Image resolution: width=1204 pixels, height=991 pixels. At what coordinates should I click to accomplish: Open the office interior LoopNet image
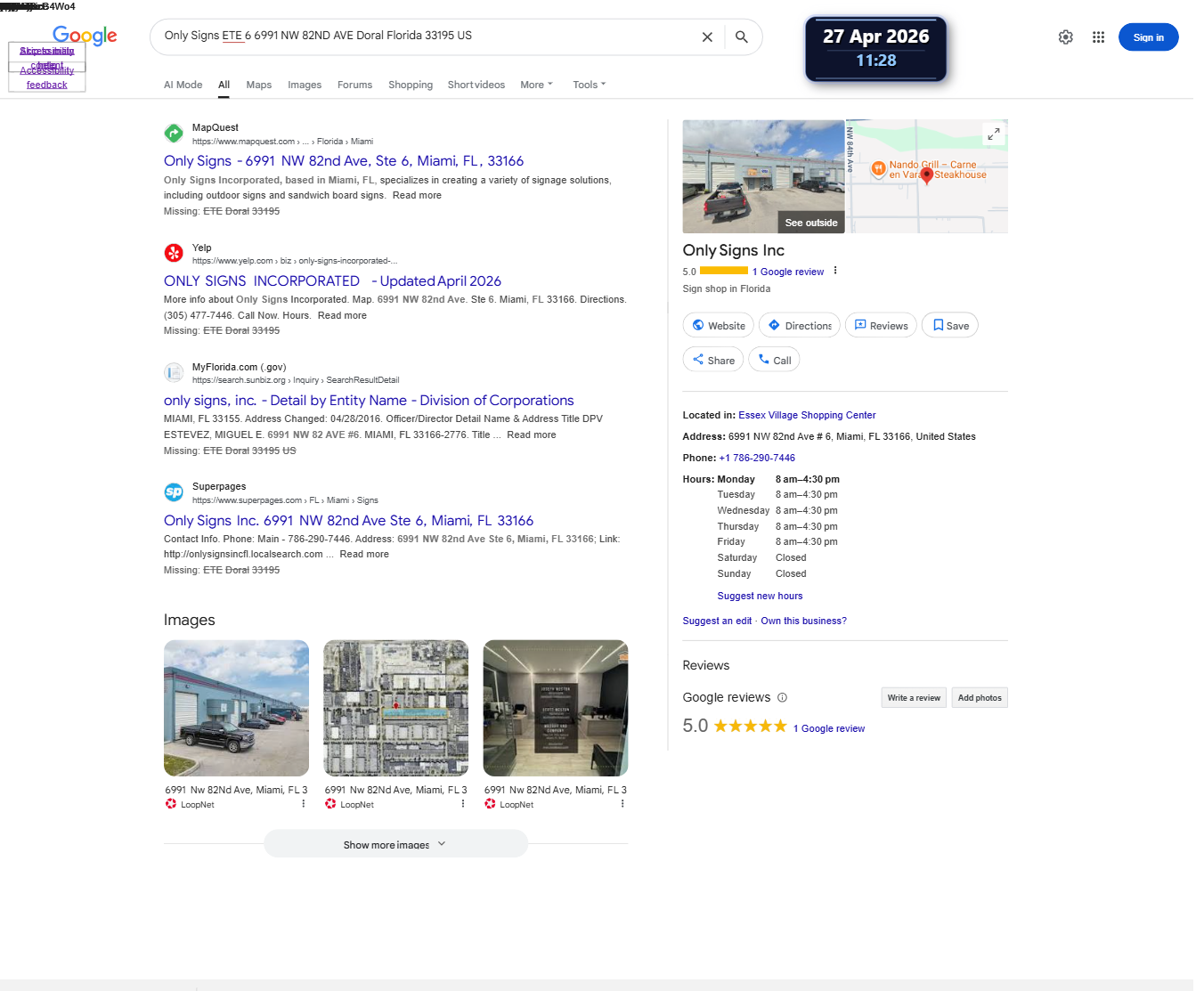tap(556, 708)
